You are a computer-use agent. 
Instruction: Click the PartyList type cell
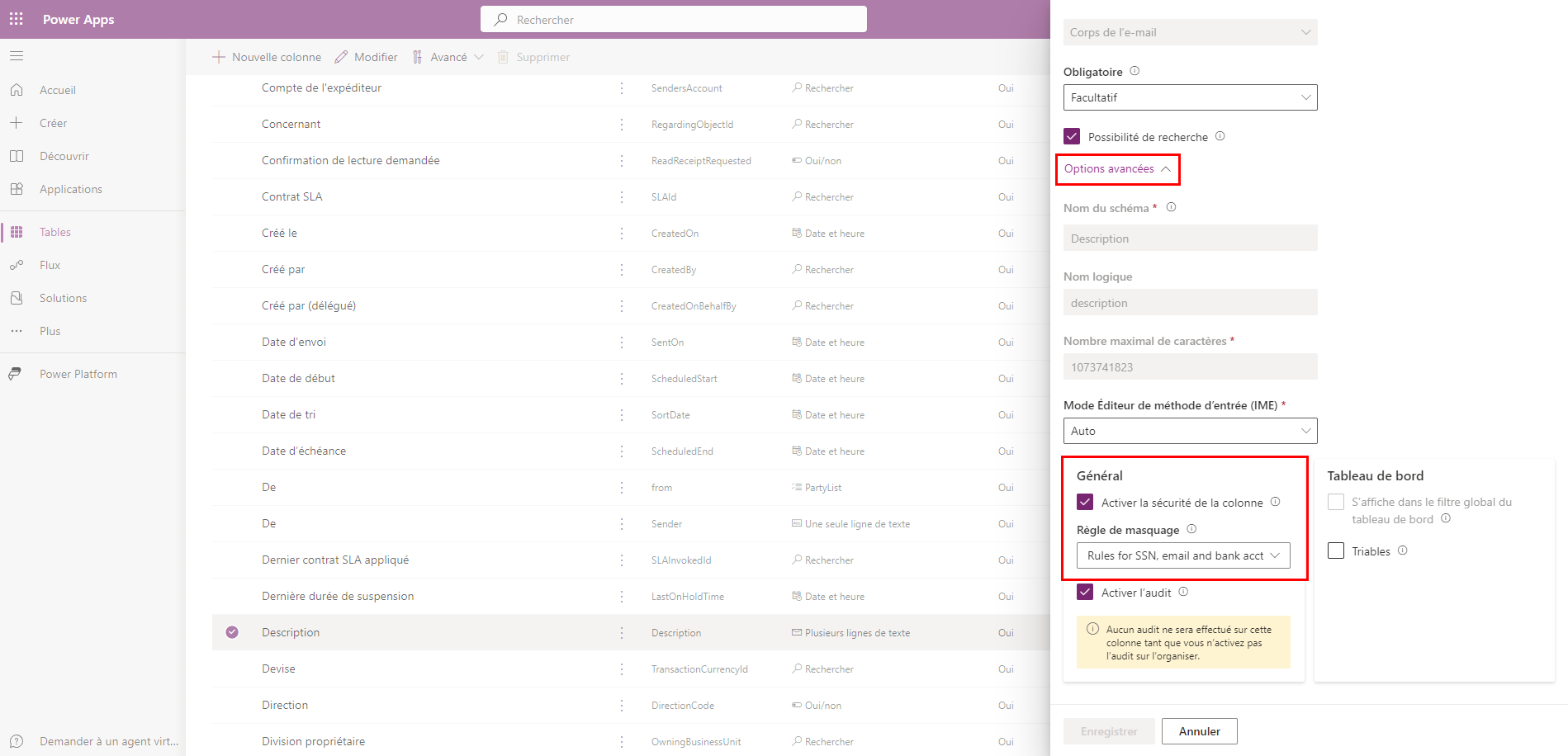pos(817,488)
